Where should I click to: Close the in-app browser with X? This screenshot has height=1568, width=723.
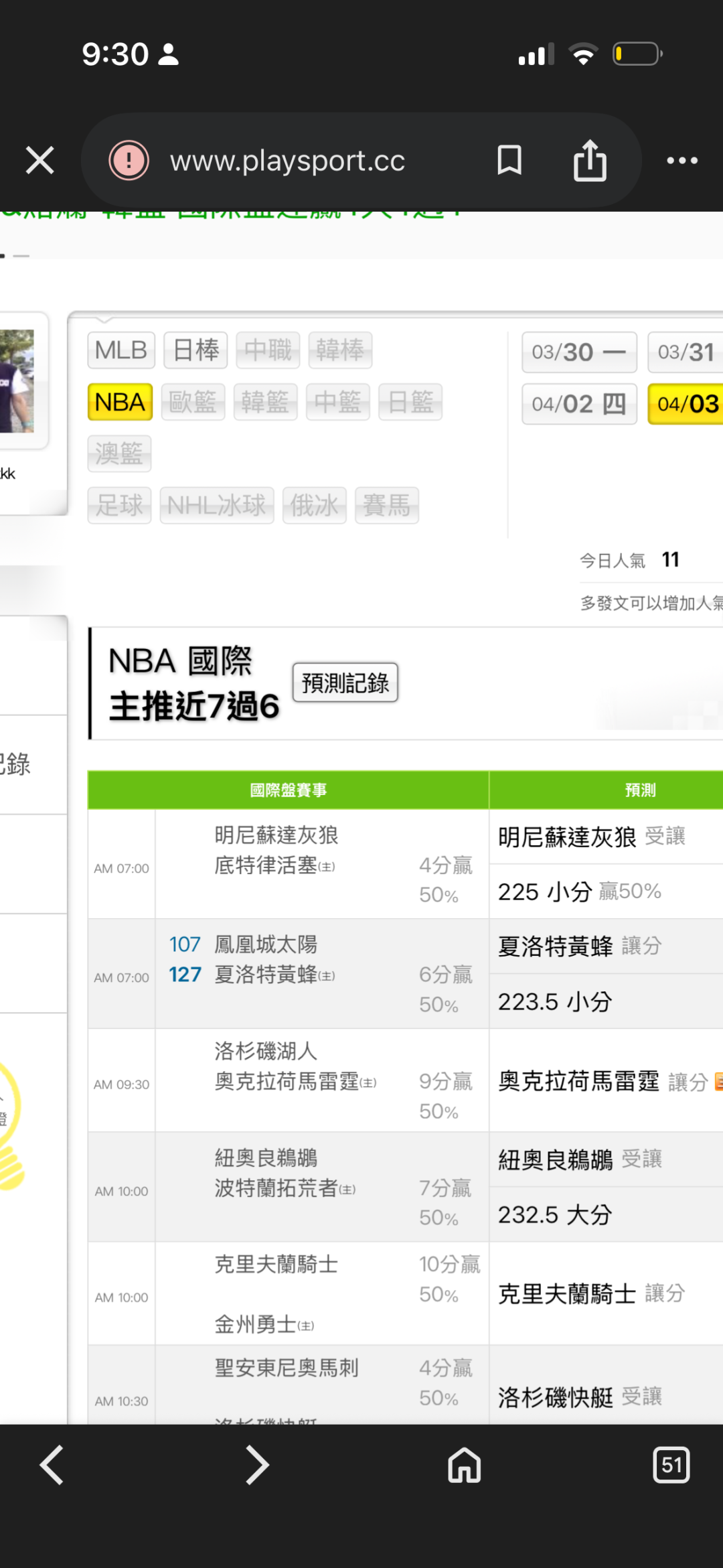click(x=40, y=161)
